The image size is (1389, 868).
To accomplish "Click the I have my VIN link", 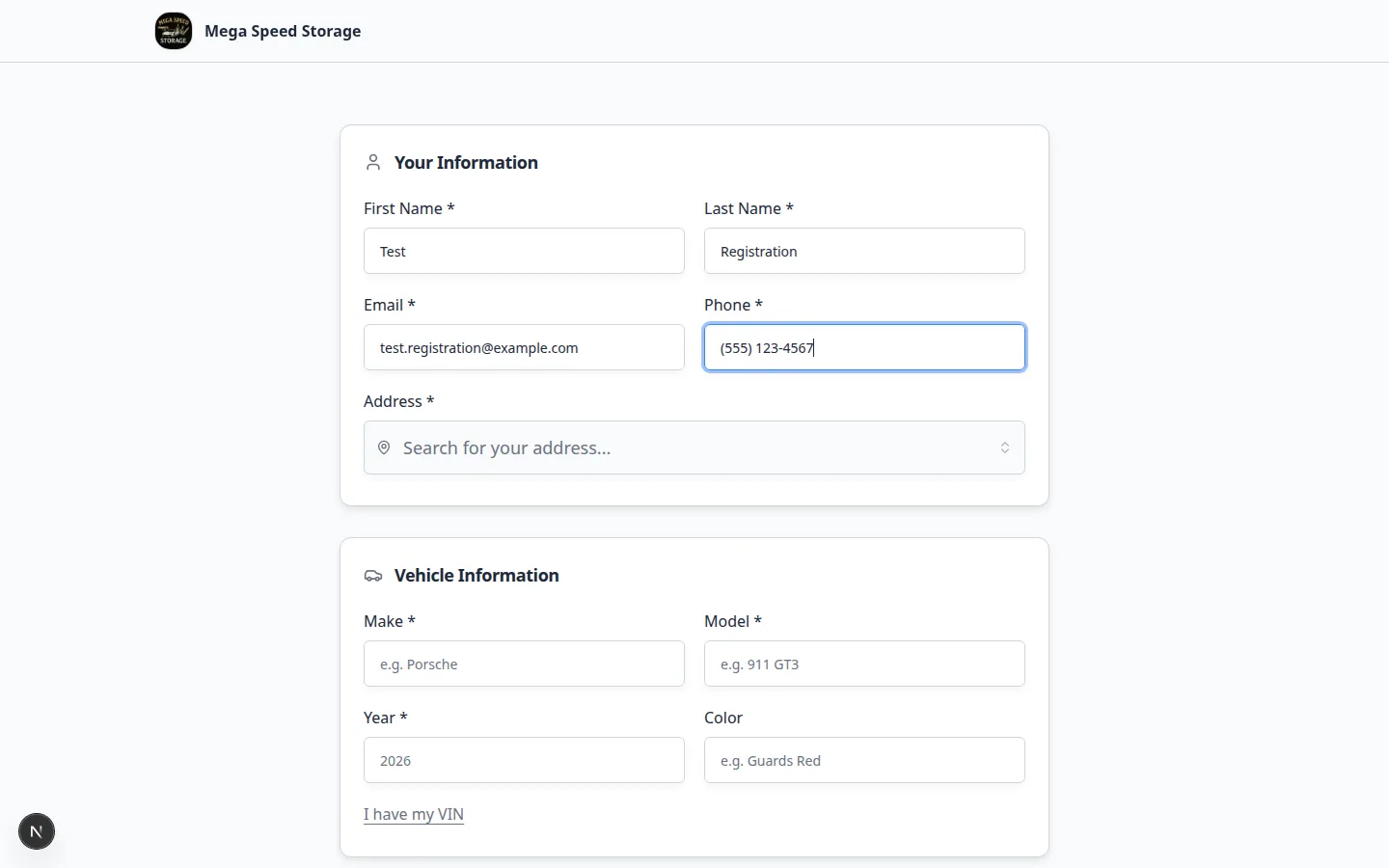I will [414, 814].
